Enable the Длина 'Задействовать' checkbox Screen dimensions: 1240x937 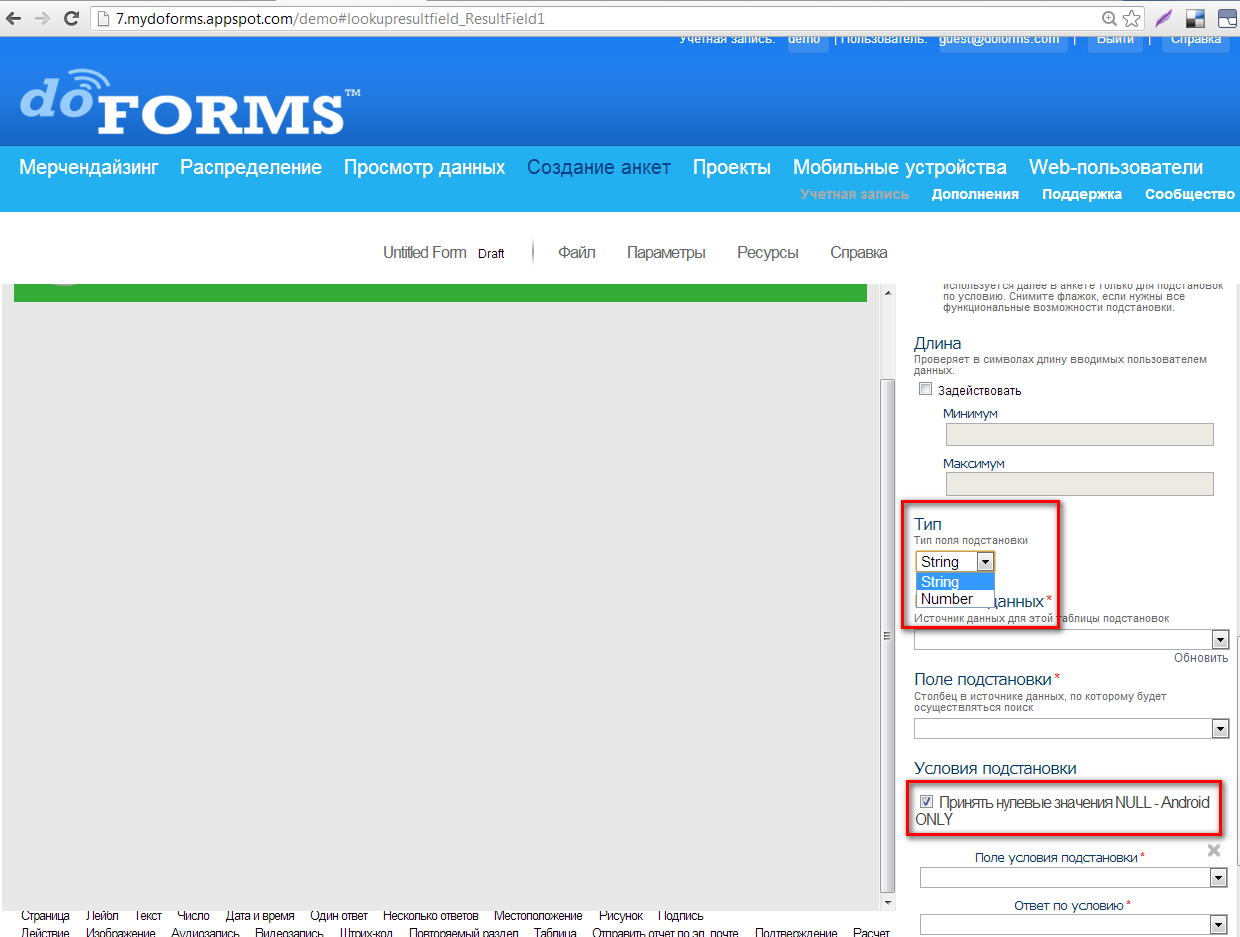click(925, 390)
